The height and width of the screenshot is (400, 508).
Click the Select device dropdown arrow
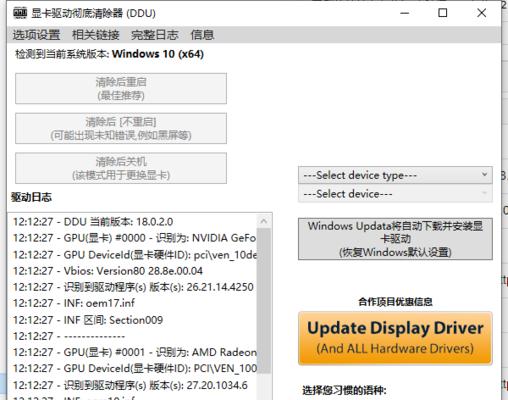pos(484,193)
